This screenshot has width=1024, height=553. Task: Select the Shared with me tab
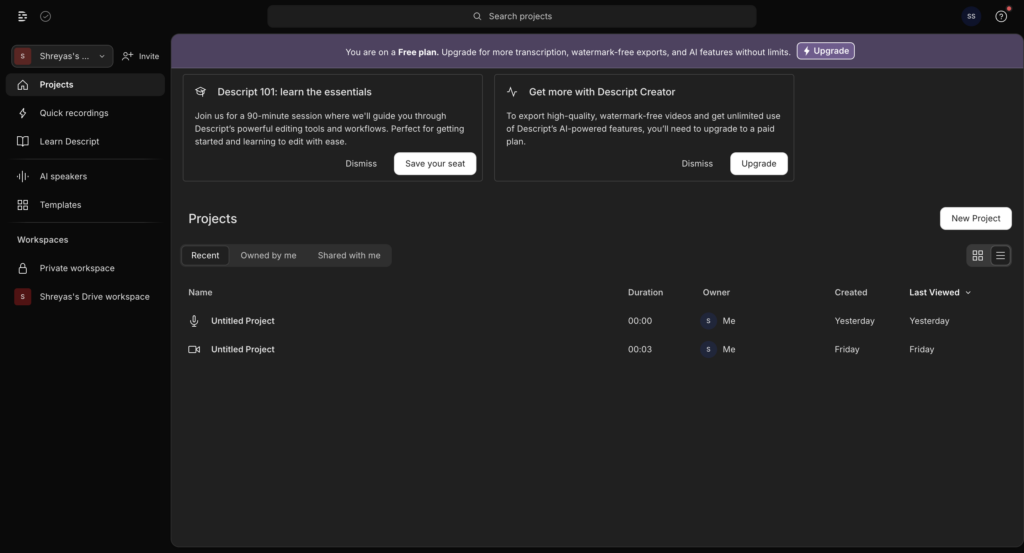click(349, 255)
